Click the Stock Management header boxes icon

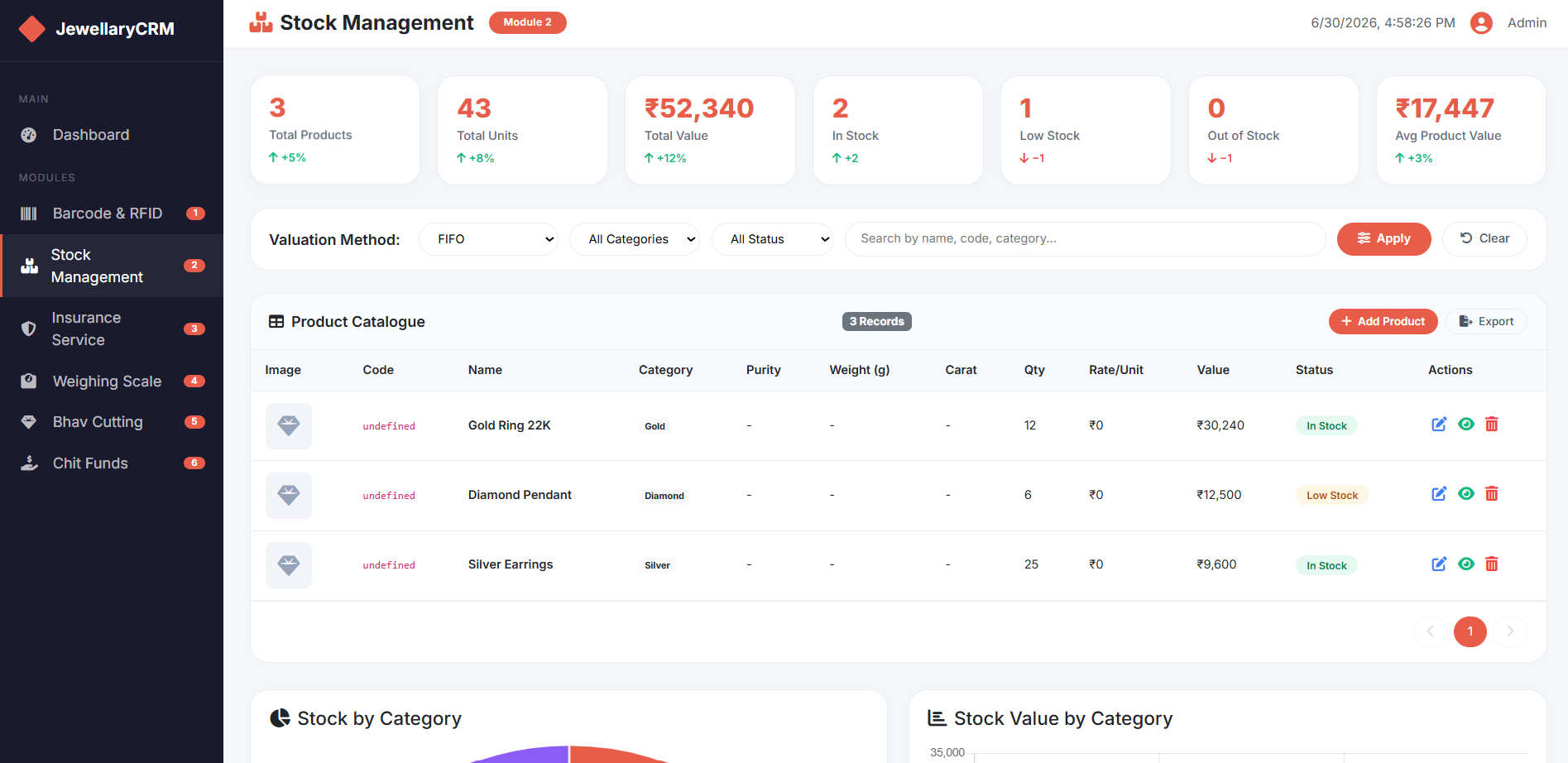click(x=261, y=22)
